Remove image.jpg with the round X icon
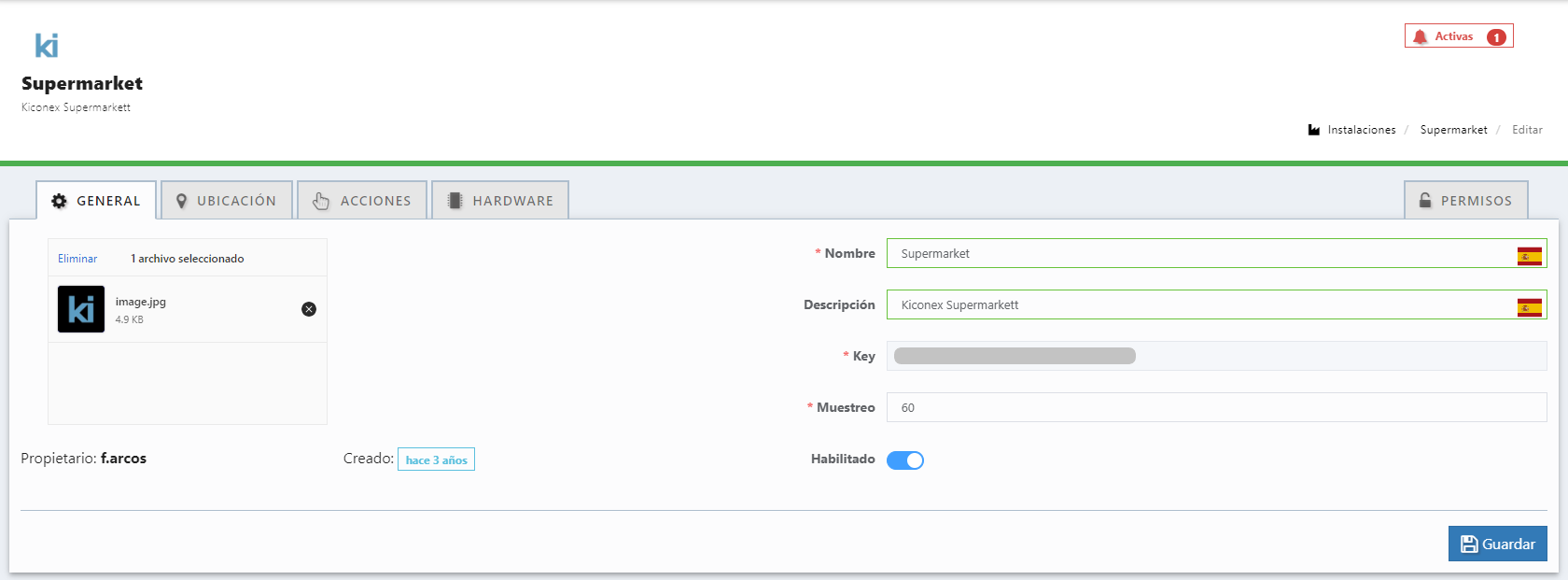The height and width of the screenshot is (580, 1568). (309, 309)
